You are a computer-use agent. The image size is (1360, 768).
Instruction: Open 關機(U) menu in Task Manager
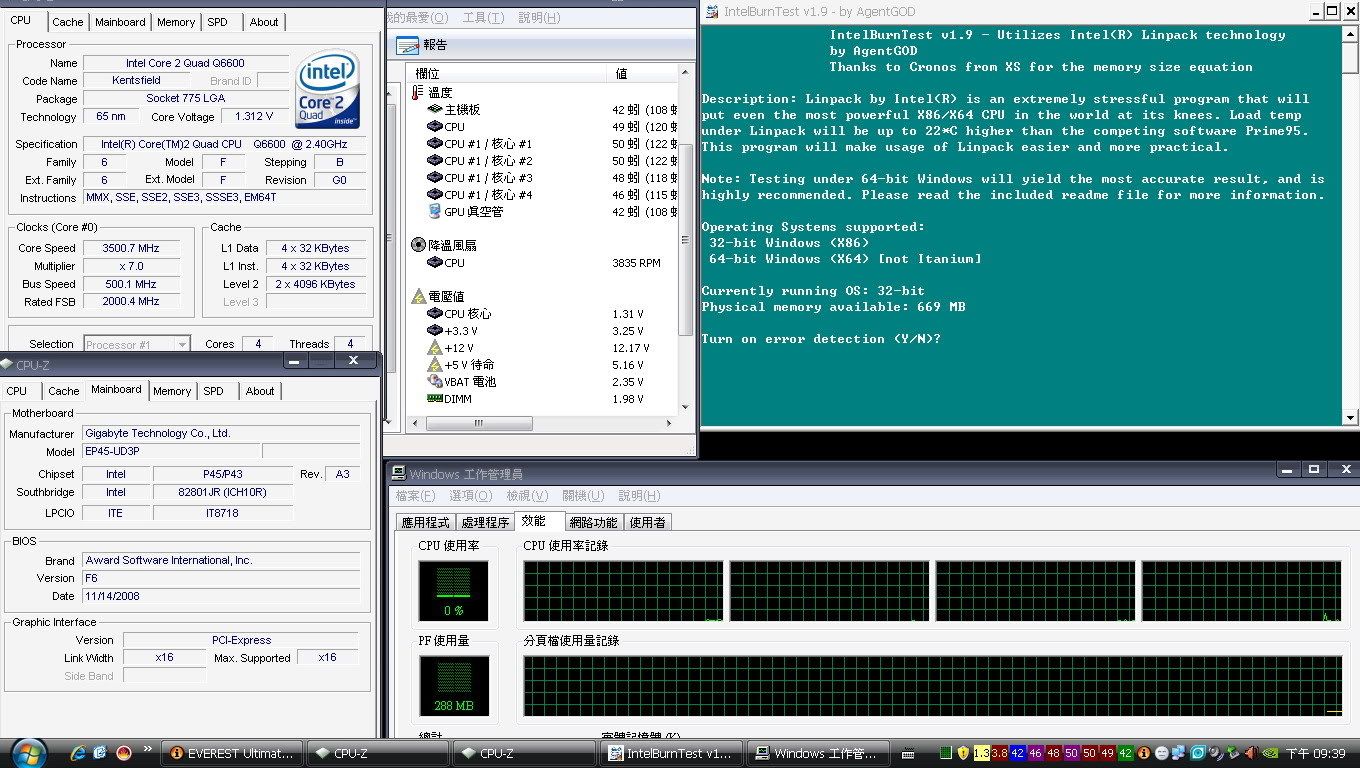coord(583,496)
